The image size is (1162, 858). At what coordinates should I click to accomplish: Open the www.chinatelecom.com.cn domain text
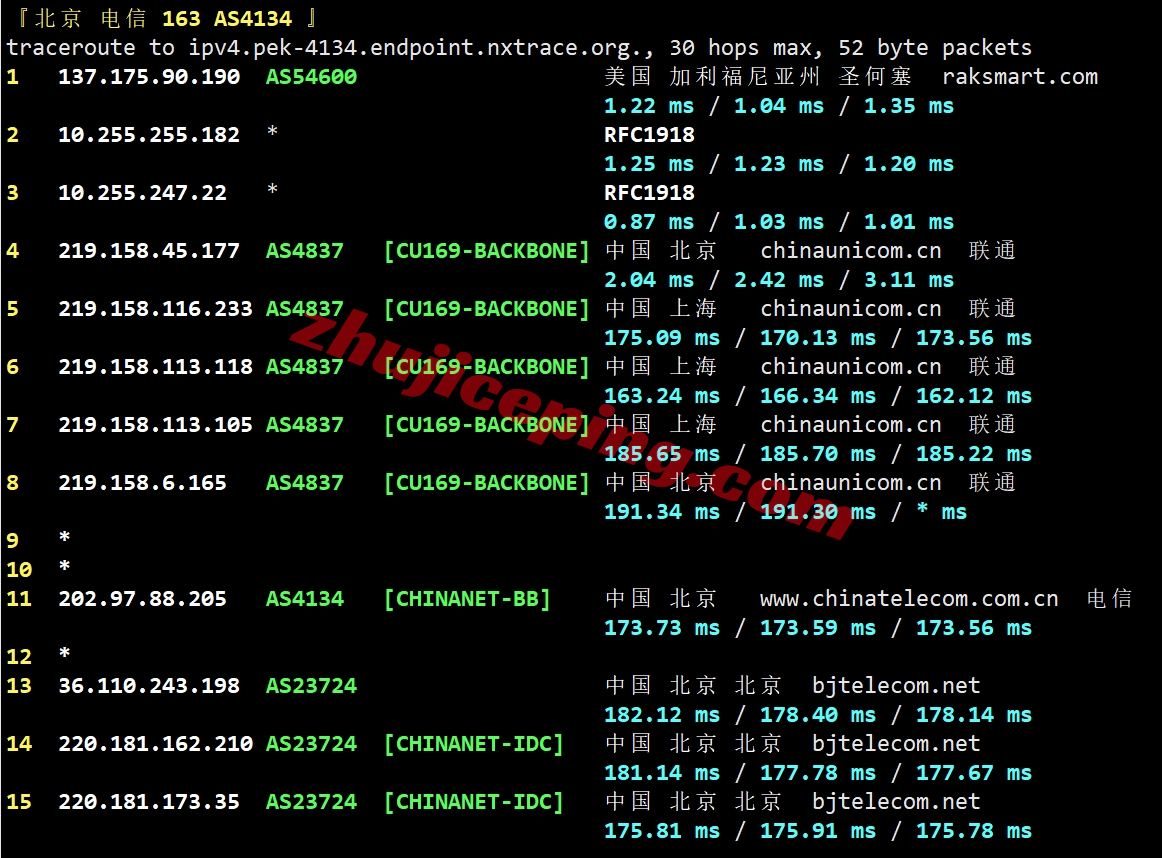(908, 599)
